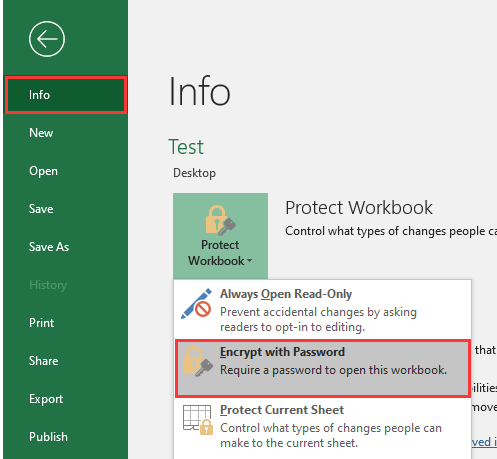497x459 pixels.
Task: Select Encrypt with Password
Action: (323, 369)
